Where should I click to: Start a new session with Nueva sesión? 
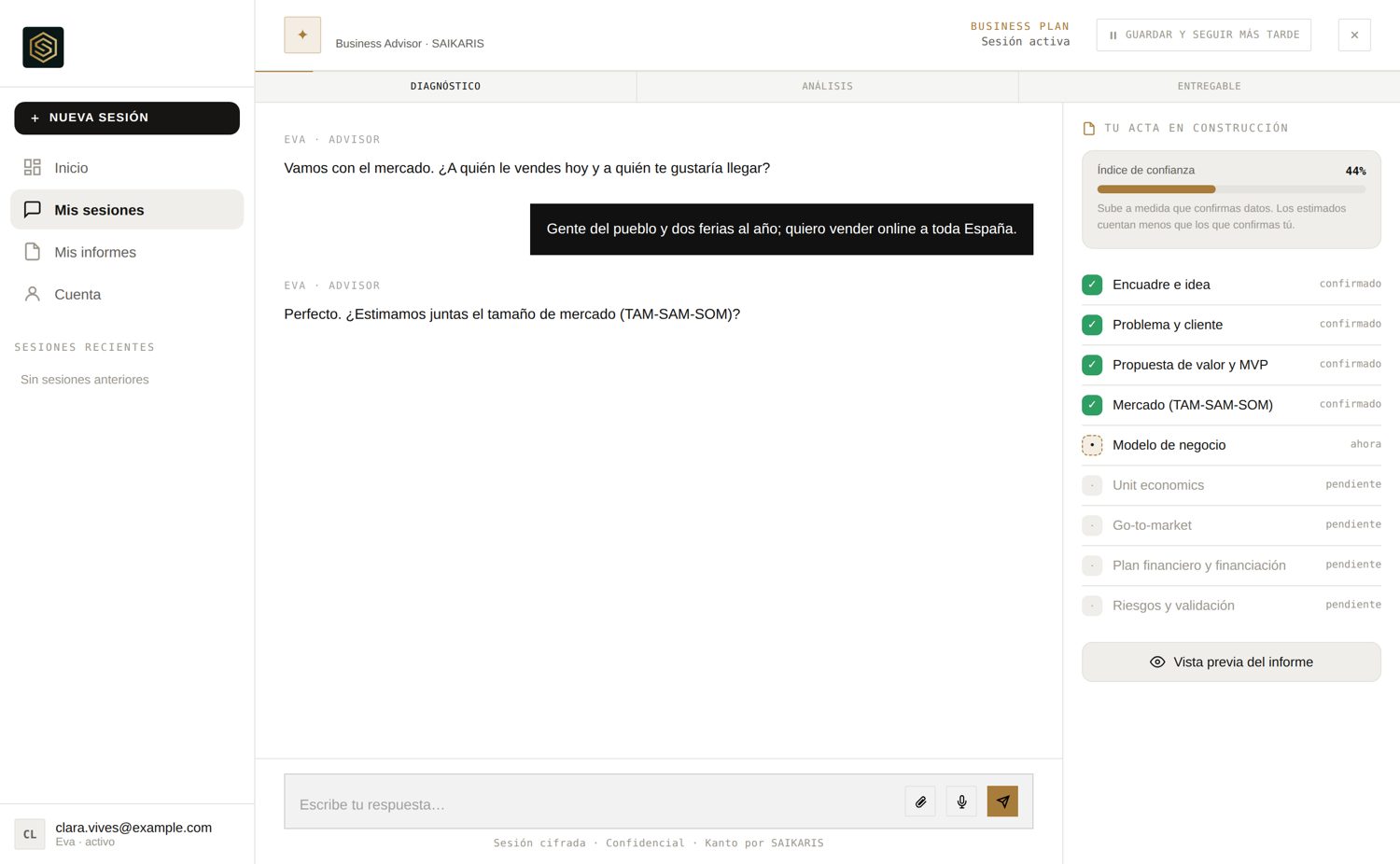coord(127,118)
